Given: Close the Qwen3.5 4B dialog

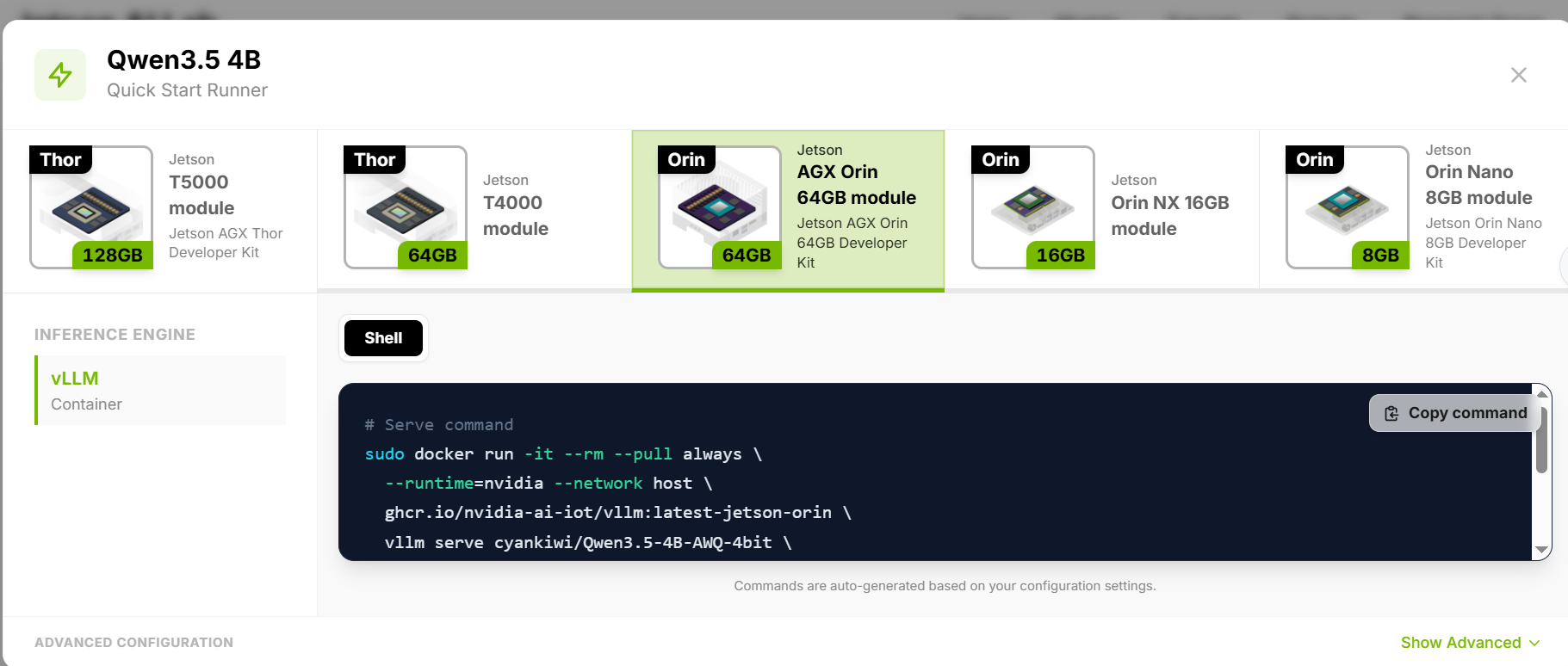Looking at the screenshot, I should coord(1519,75).
